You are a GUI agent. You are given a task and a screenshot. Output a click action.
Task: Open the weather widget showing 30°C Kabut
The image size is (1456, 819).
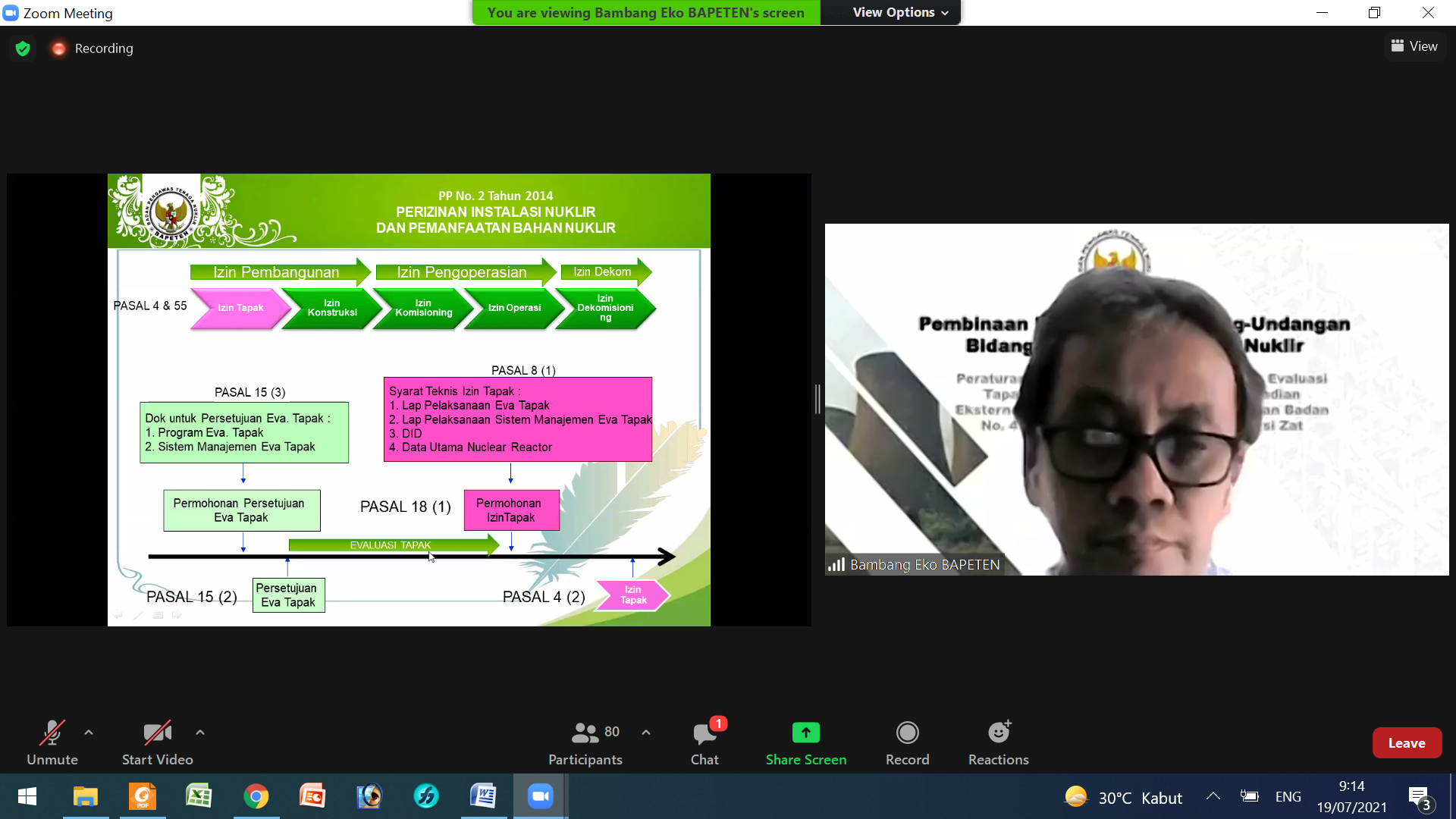[x=1123, y=797]
